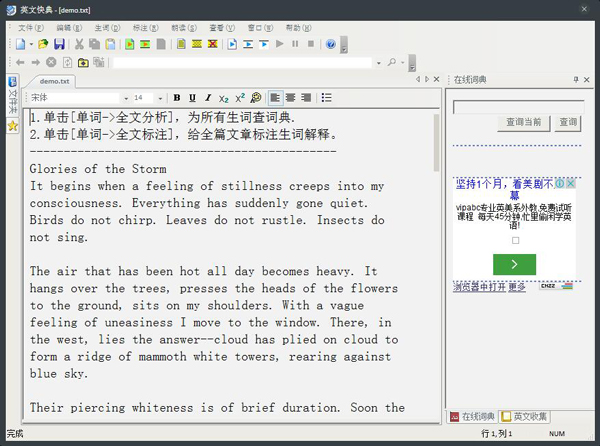Toggle bold formatting
600x446 pixels.
click(177, 98)
